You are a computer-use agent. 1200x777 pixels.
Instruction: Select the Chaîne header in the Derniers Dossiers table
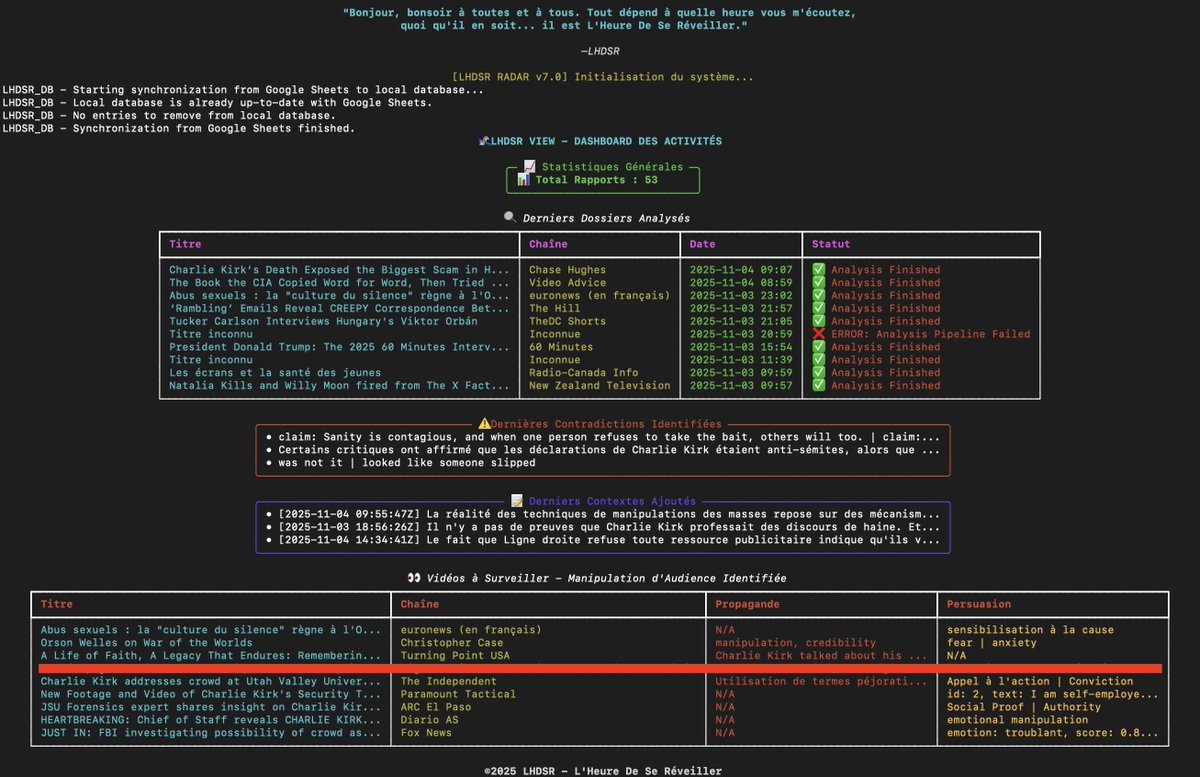548,245
